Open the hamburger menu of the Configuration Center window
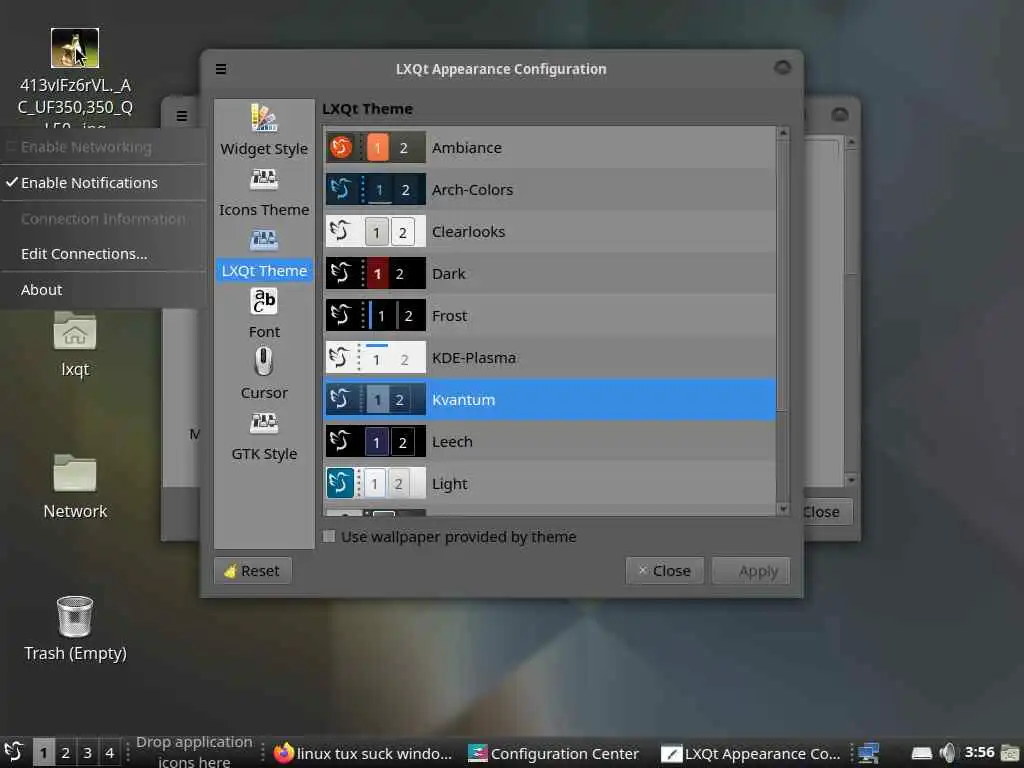The image size is (1024, 768). point(182,116)
